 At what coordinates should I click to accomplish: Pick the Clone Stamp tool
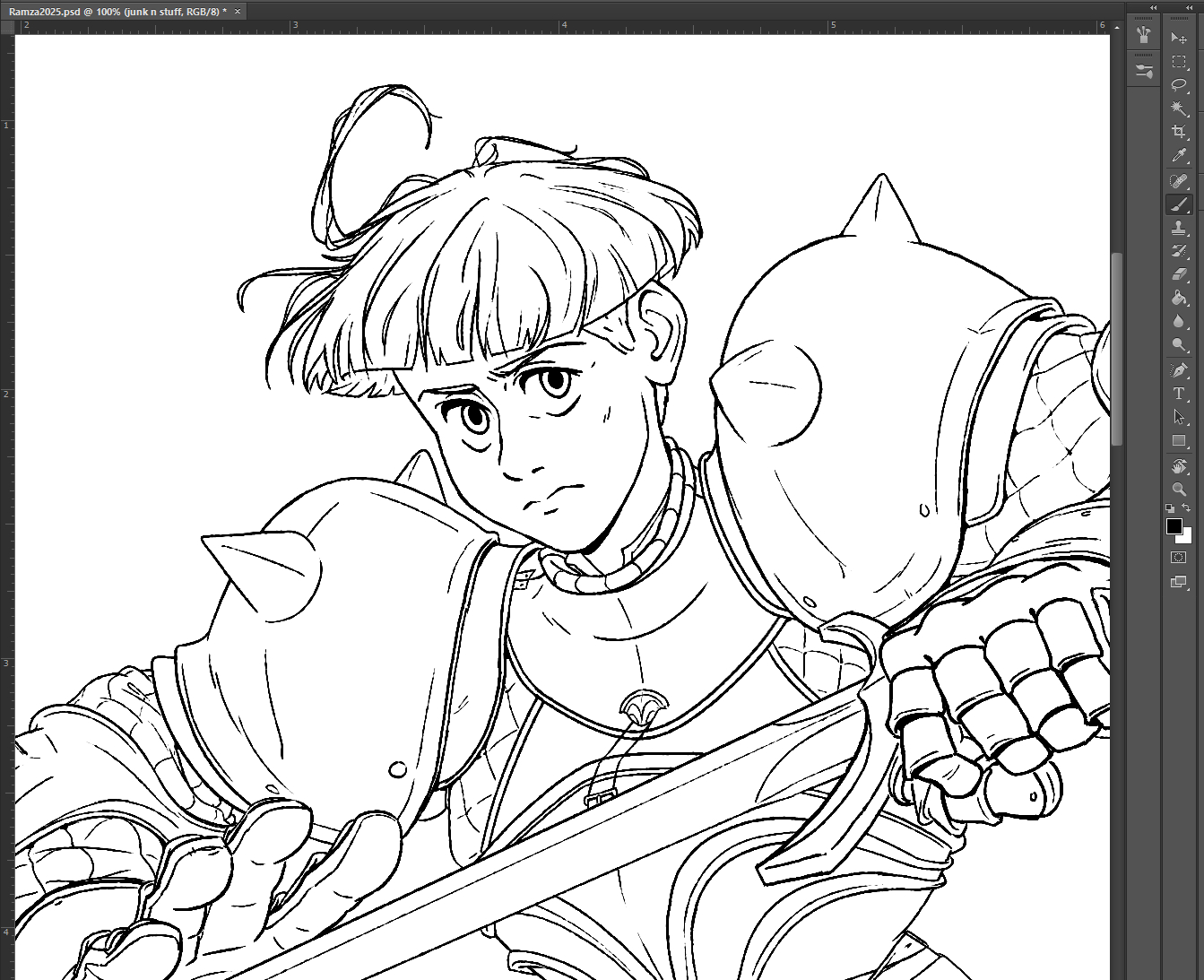coord(1179,228)
